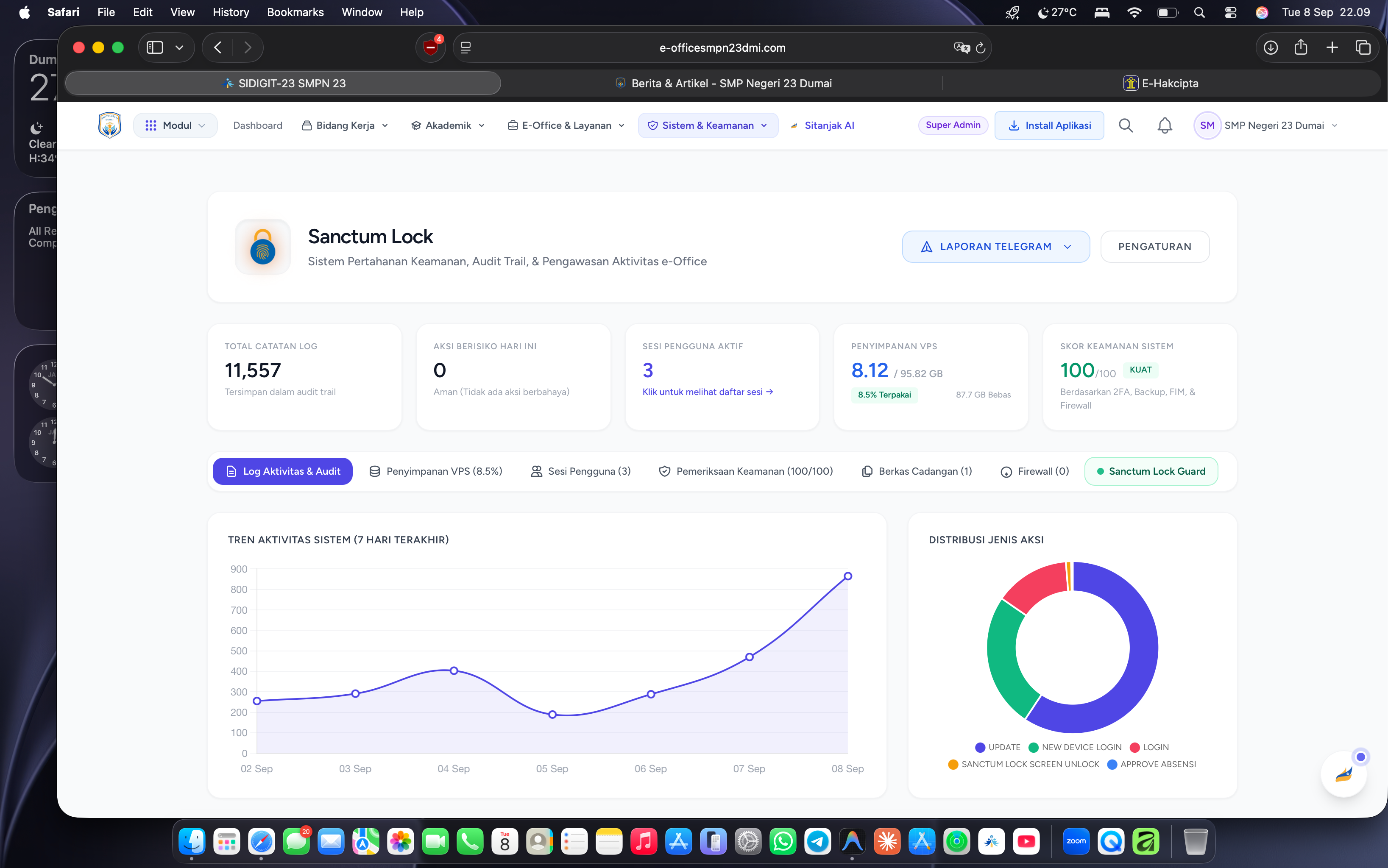Screen dimensions: 1388x868
Task: Click the school logo in navbar
Action: (109, 125)
